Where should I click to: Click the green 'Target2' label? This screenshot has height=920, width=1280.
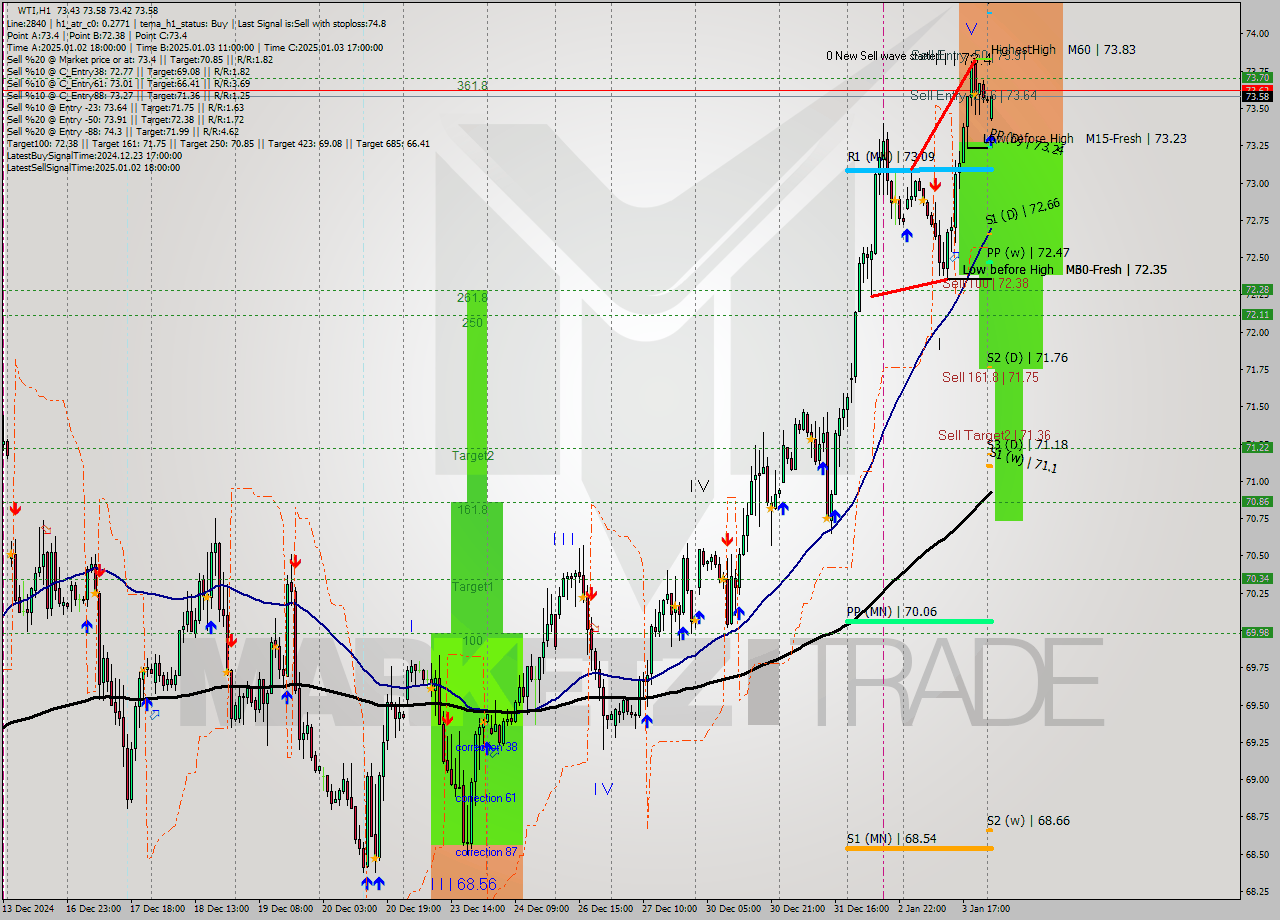coord(472,456)
